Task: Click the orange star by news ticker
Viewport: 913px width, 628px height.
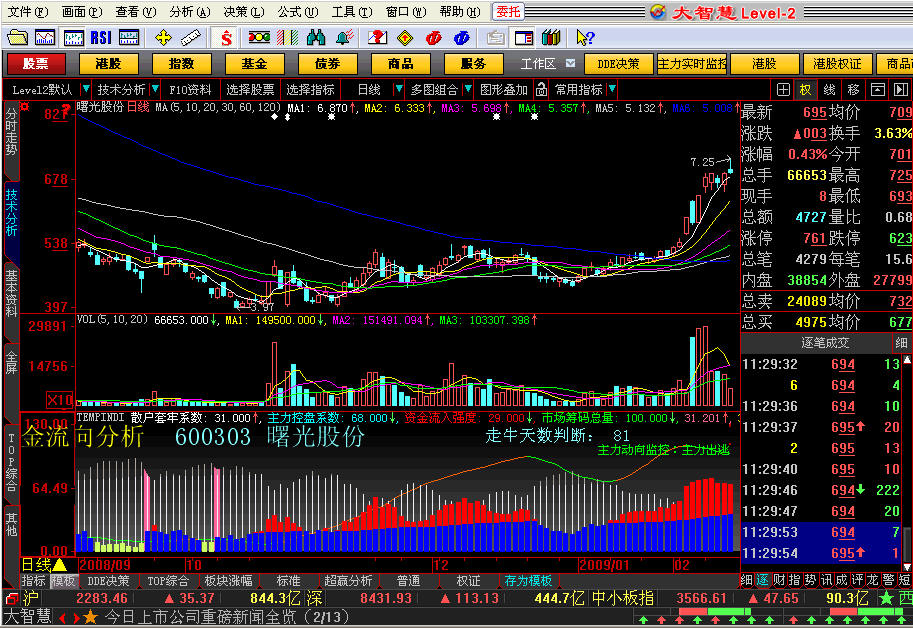Action: pyautogui.click(x=91, y=617)
